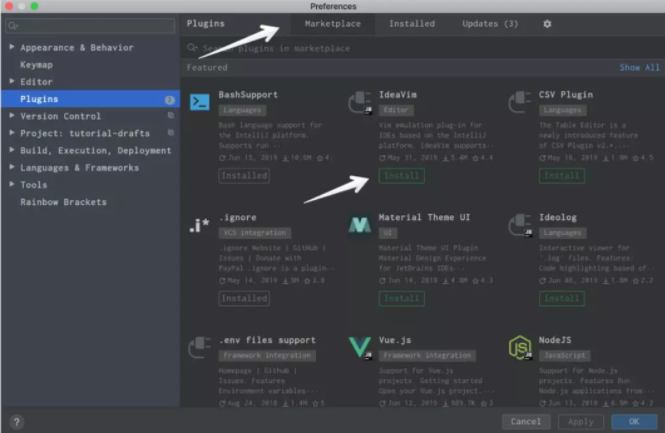Click the Project tutorial-drafts project-level icon

point(171,133)
